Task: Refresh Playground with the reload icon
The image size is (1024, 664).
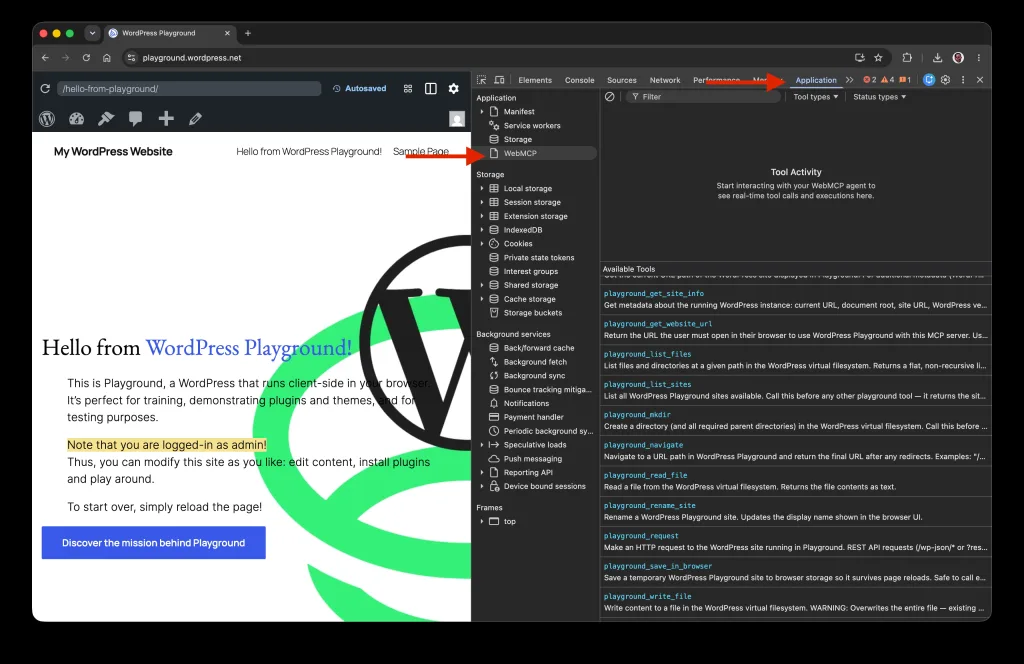Action: click(x=45, y=88)
